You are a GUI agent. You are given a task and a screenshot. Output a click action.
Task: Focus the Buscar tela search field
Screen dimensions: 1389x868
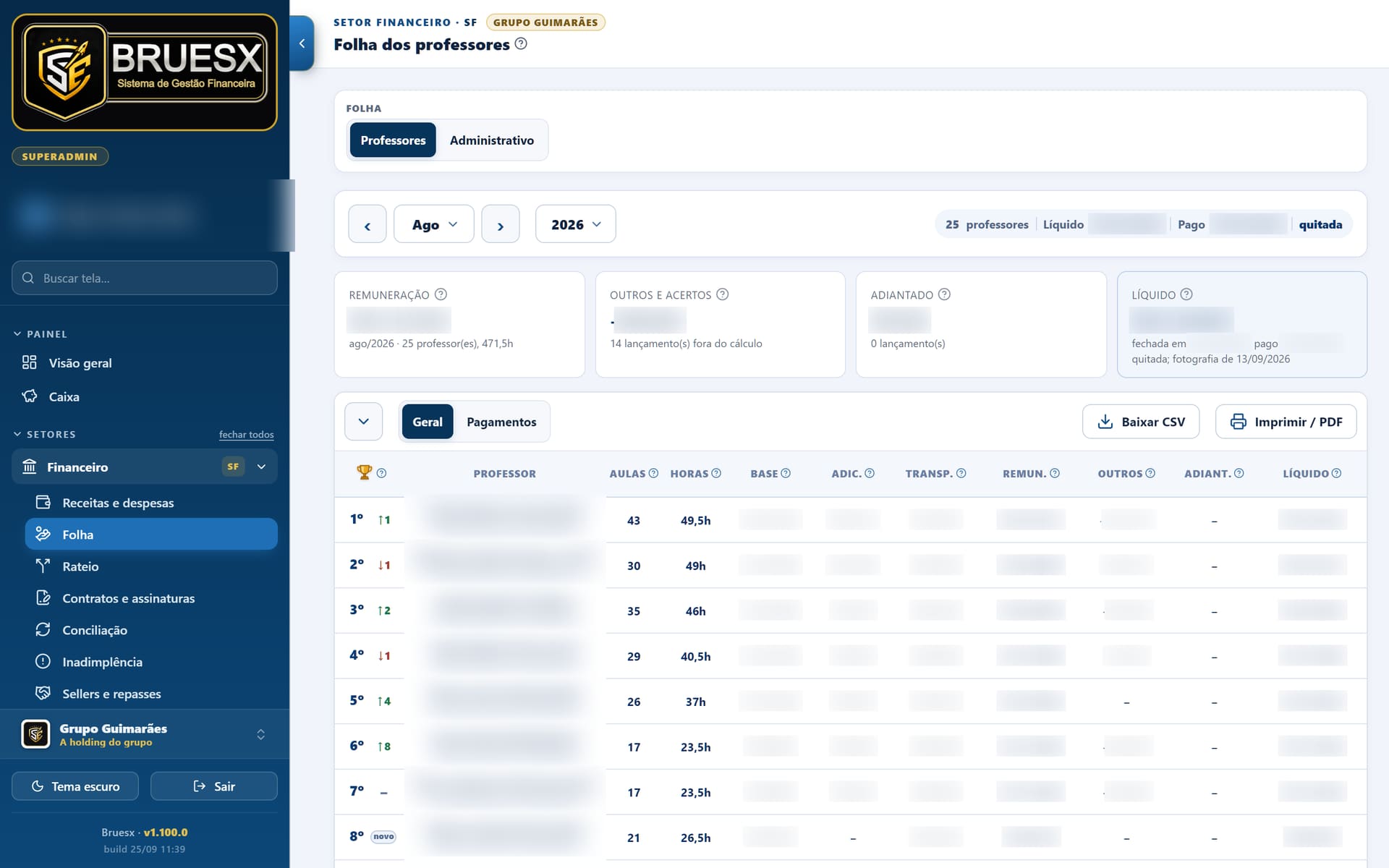click(x=145, y=278)
